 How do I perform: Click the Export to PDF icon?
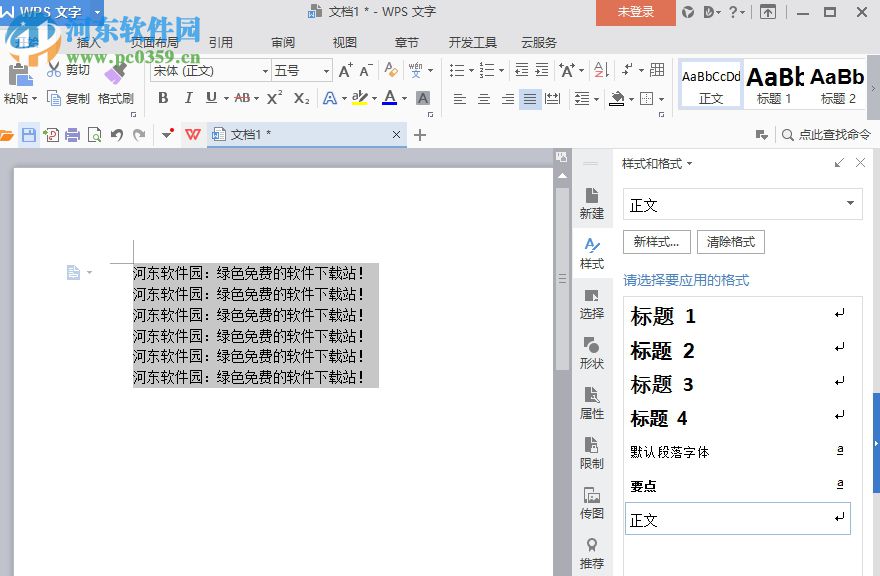[x=51, y=135]
